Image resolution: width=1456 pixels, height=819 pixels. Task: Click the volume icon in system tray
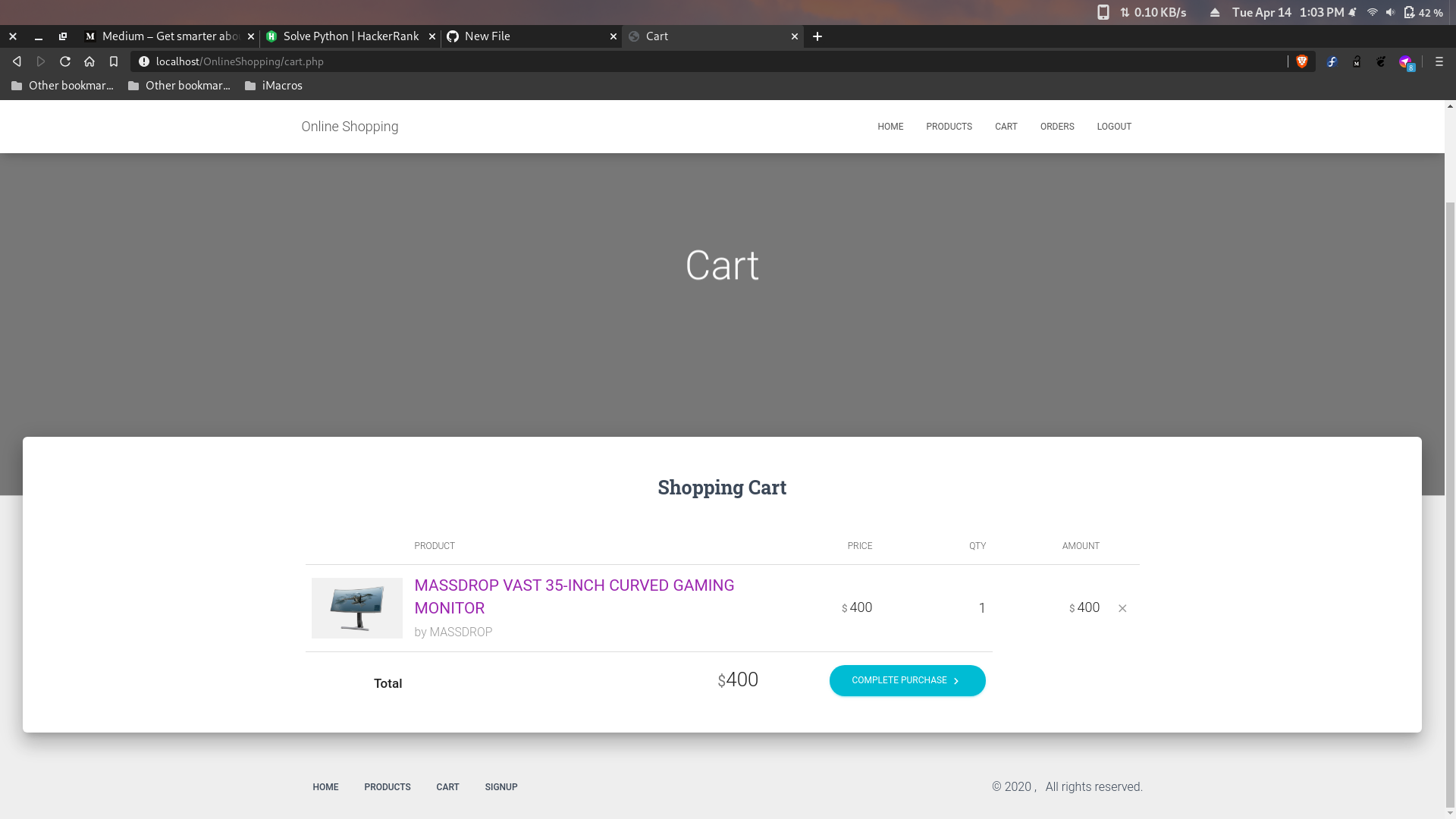coord(1390,12)
